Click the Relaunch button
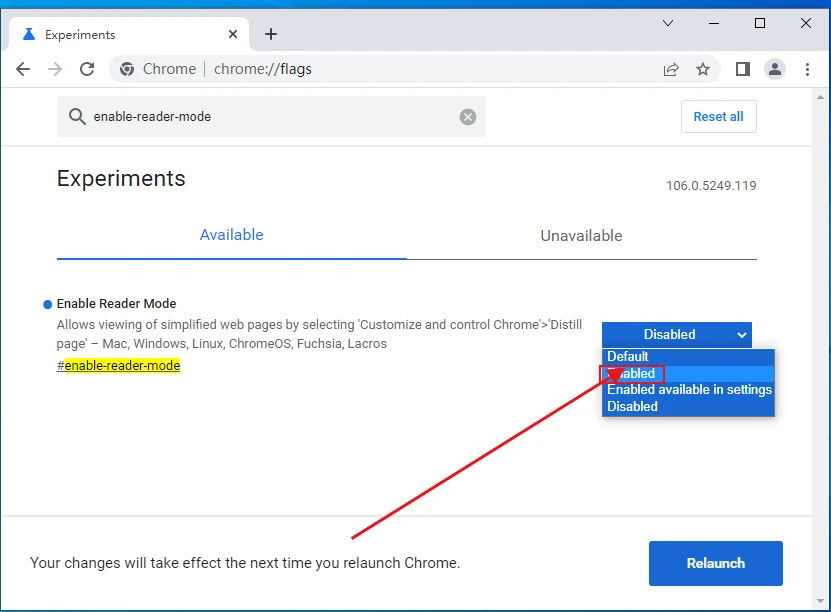The width and height of the screenshot is (831, 612). point(715,563)
